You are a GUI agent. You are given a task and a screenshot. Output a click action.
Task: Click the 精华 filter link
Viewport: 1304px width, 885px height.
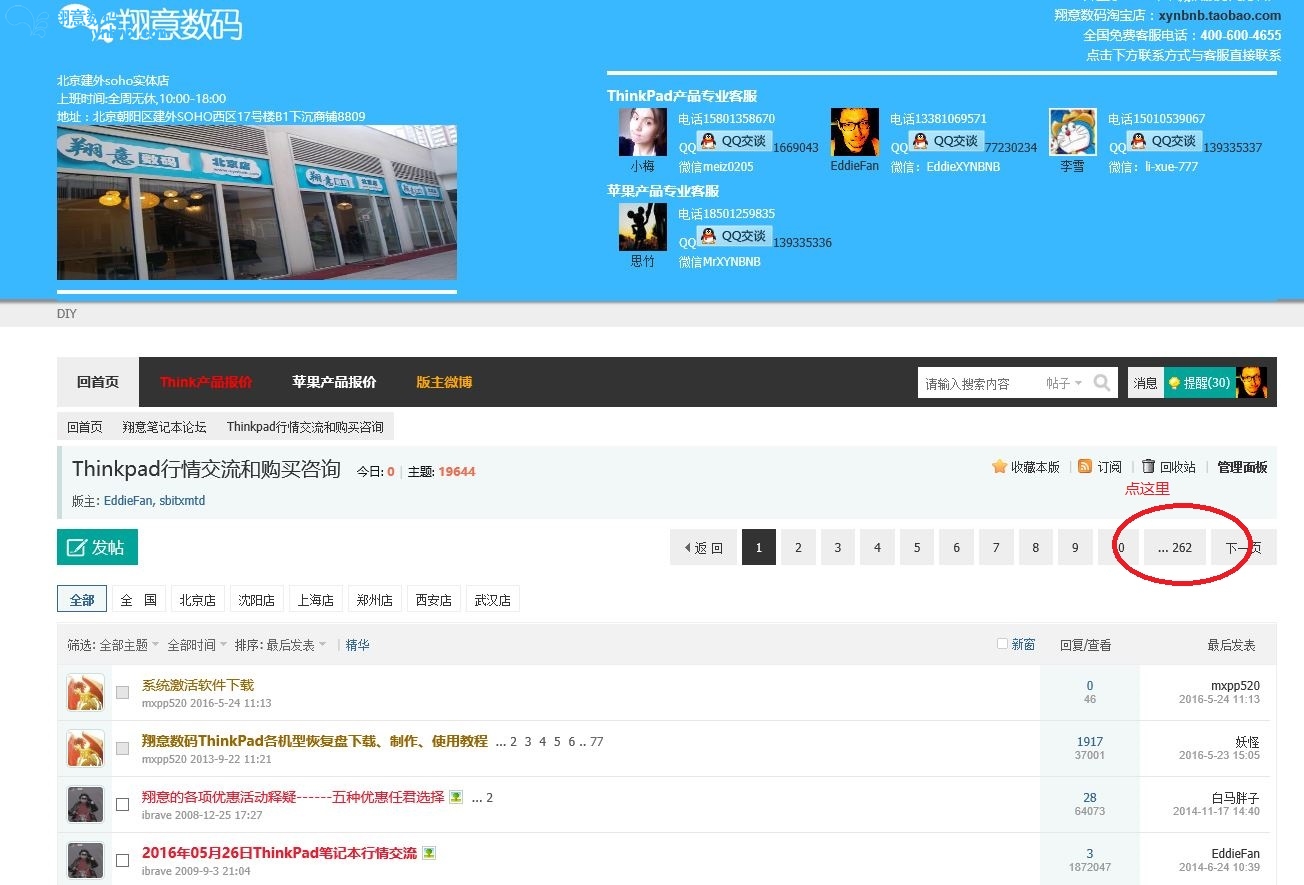pos(357,645)
